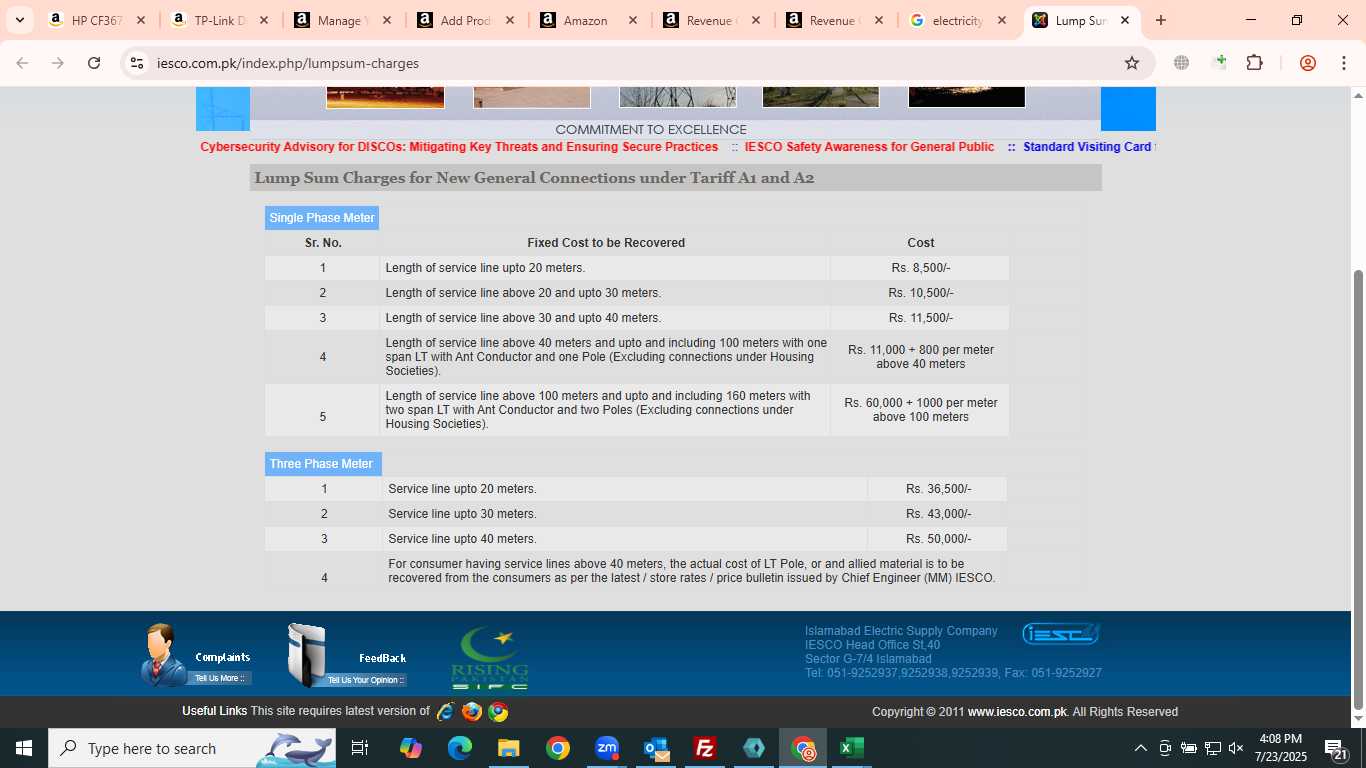Switch to the Manage tab
Viewport: 1366px width, 768px height.
coord(343,20)
